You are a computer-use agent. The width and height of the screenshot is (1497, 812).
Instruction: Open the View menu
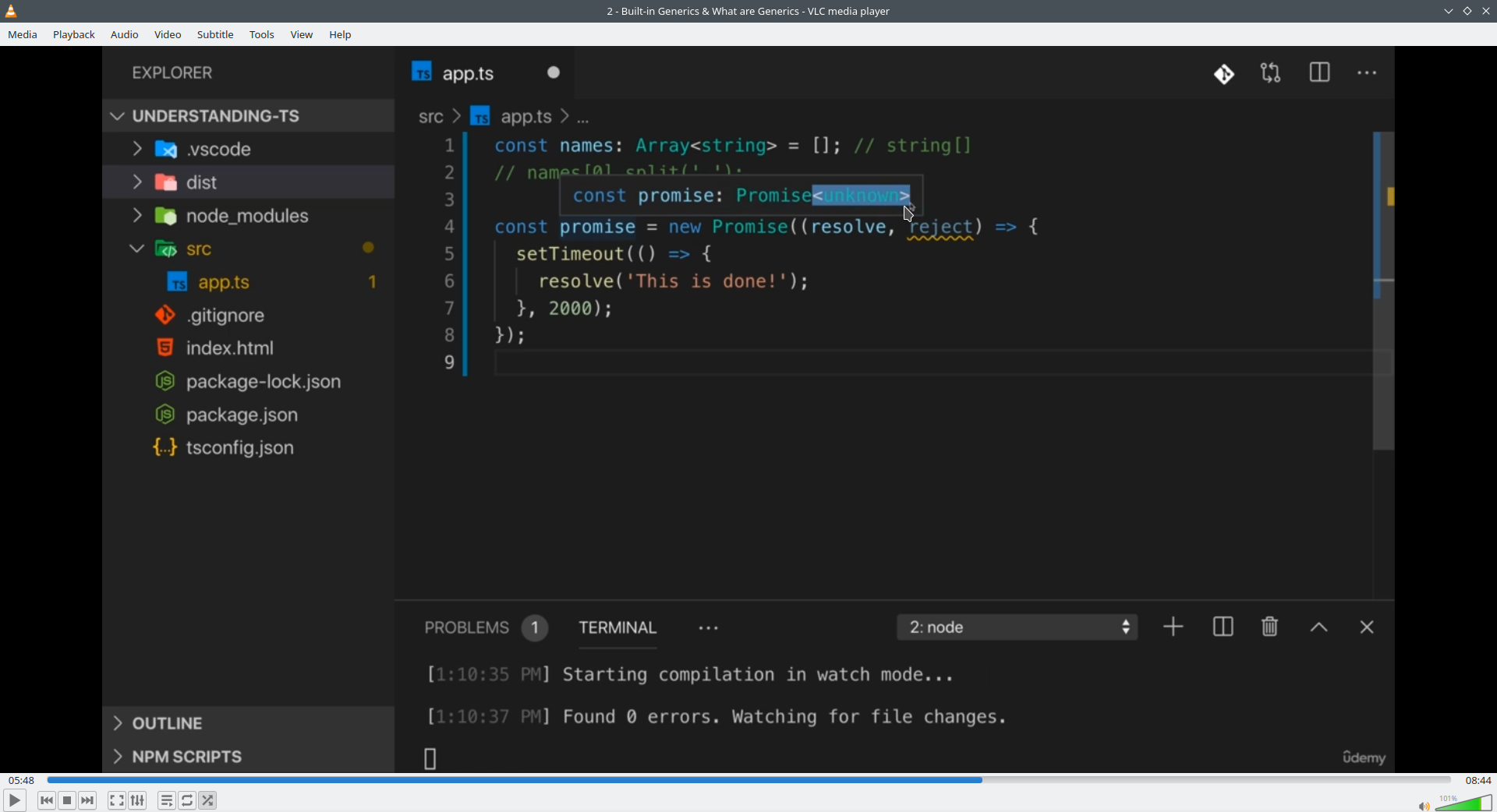coord(302,35)
